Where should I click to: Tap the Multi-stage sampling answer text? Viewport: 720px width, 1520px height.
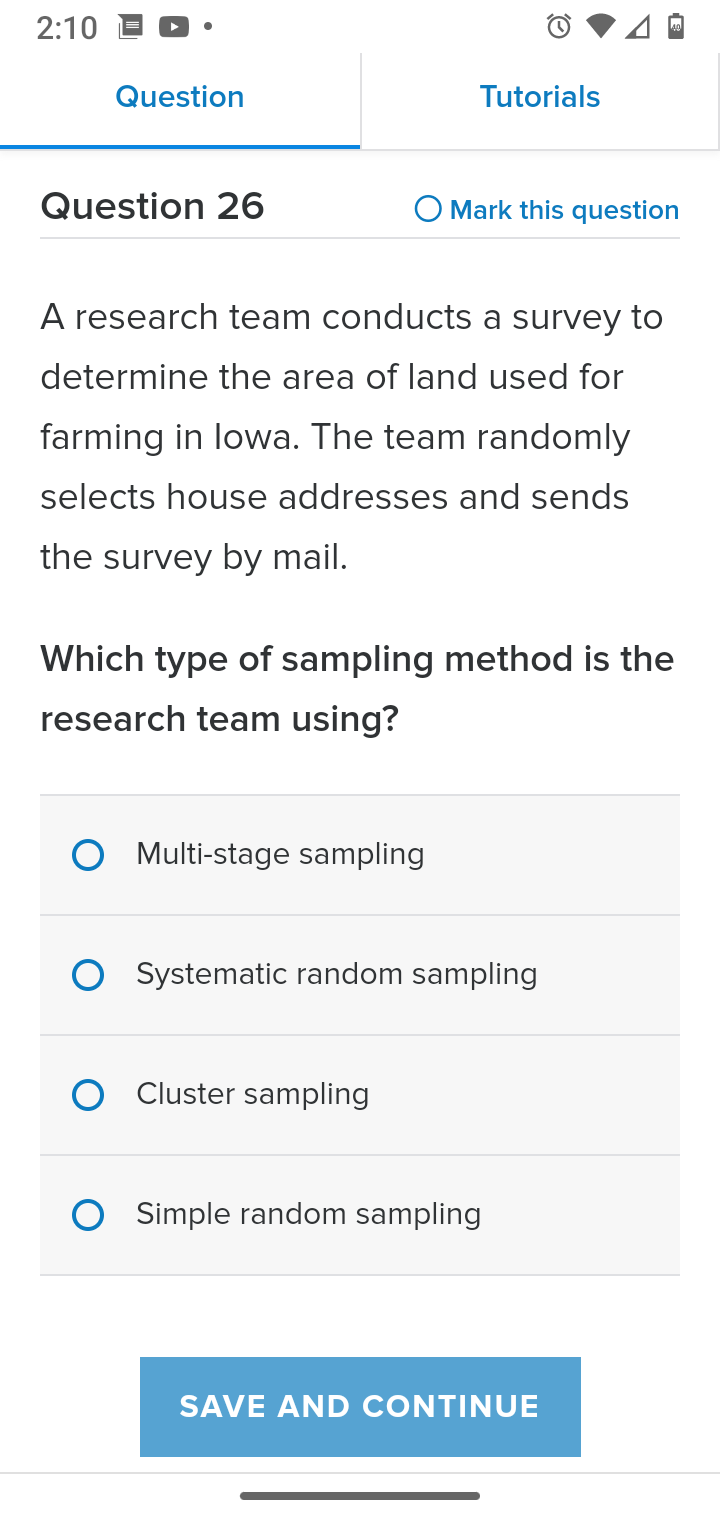pos(280,854)
